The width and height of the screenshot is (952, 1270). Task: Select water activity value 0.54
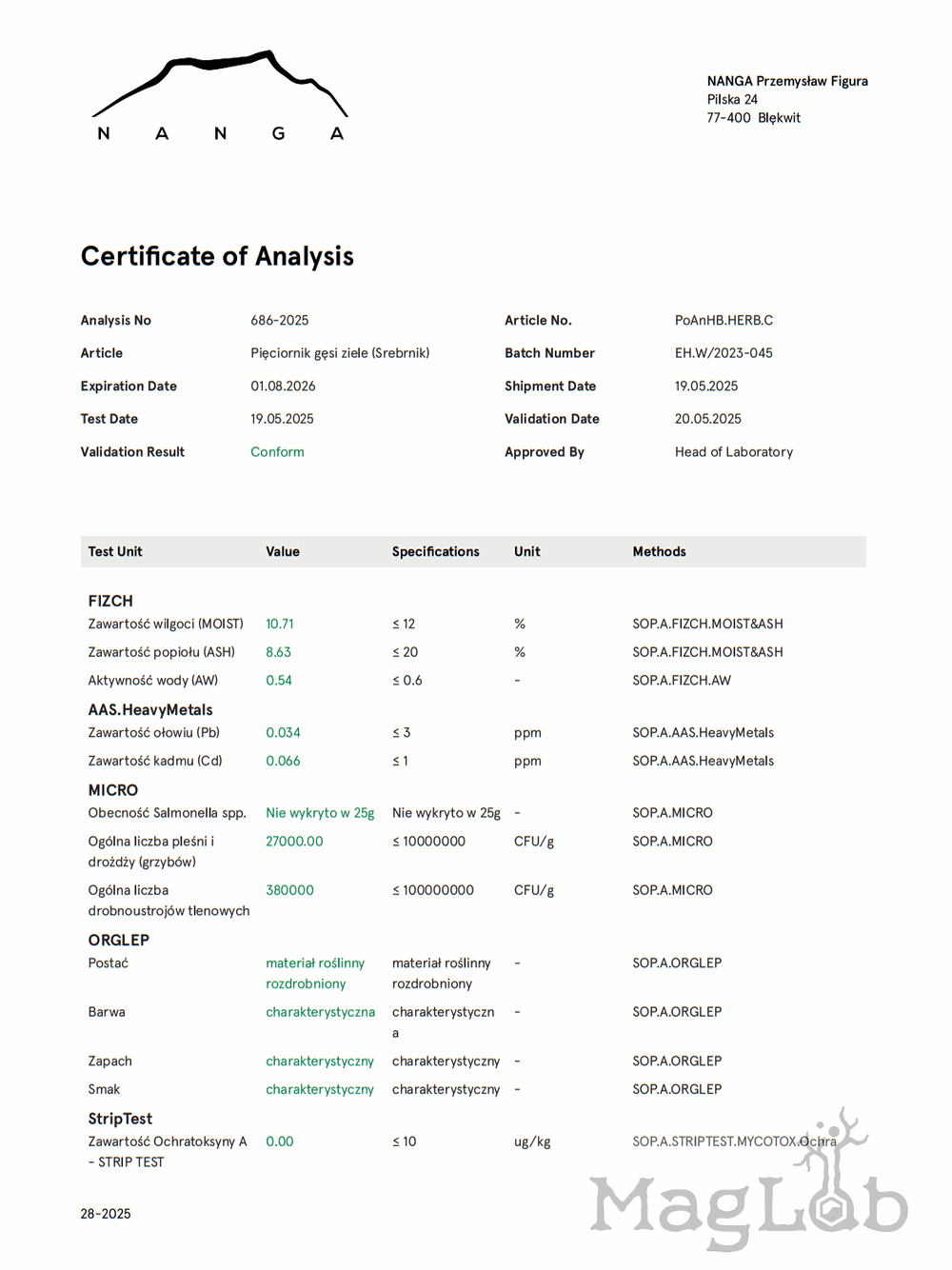pos(278,681)
